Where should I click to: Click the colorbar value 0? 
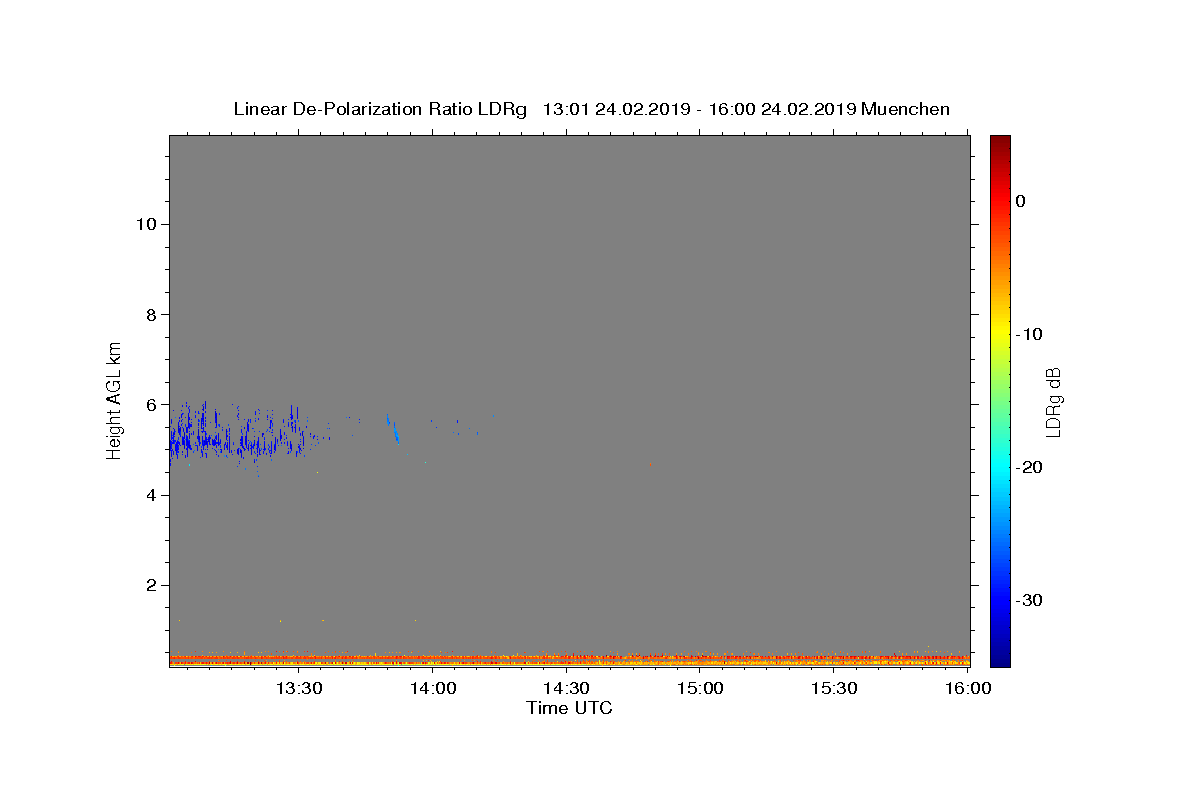click(1020, 201)
